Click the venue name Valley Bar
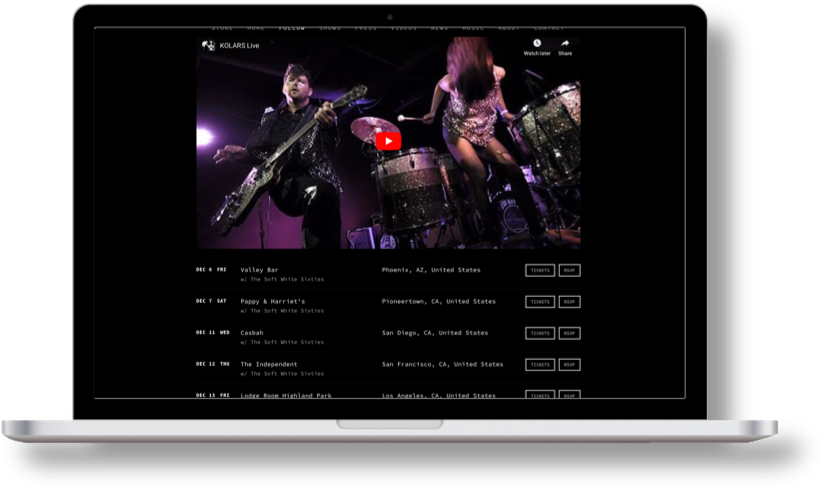 (x=259, y=270)
